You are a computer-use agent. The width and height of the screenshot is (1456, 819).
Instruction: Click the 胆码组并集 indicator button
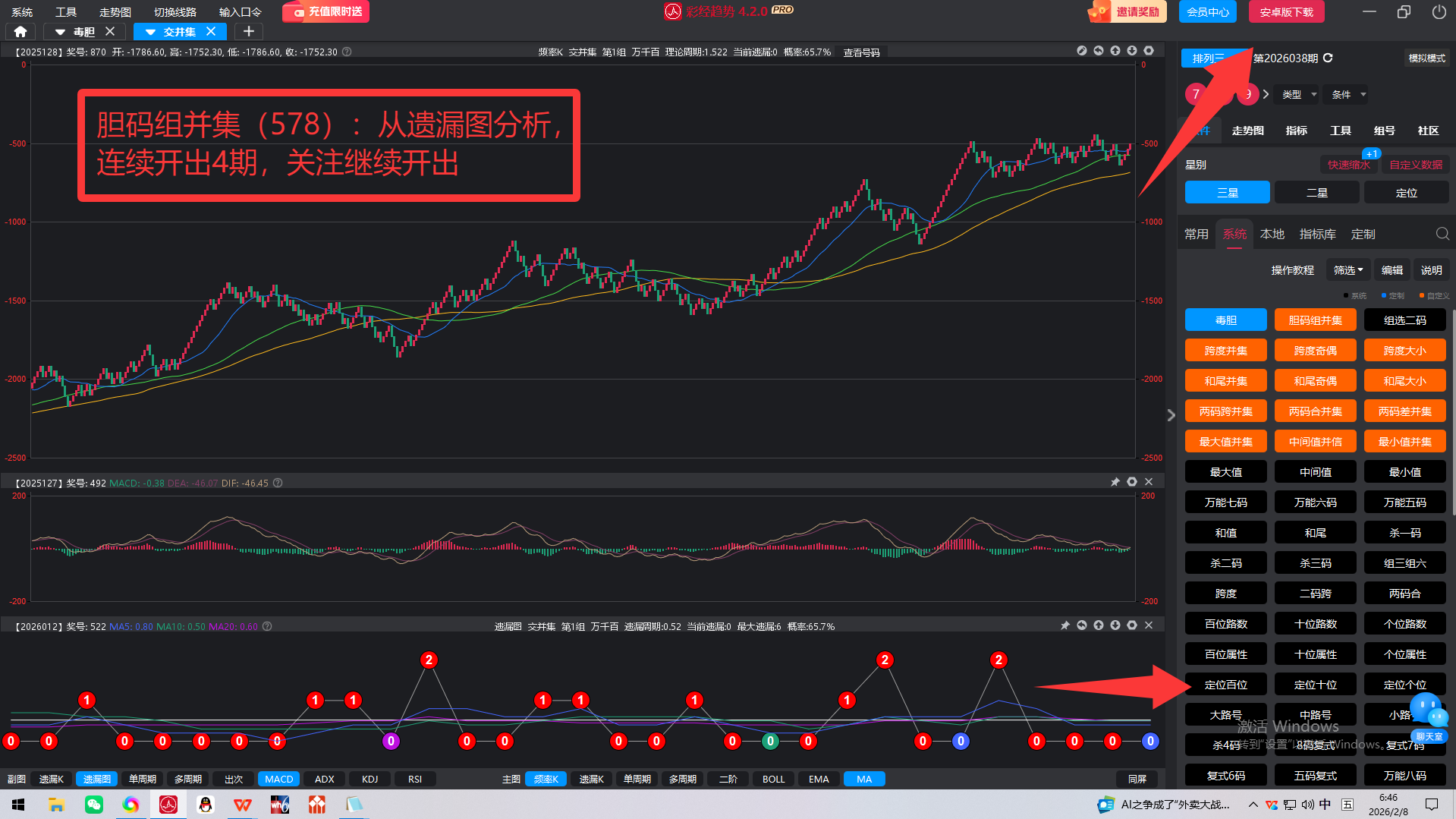point(1315,320)
